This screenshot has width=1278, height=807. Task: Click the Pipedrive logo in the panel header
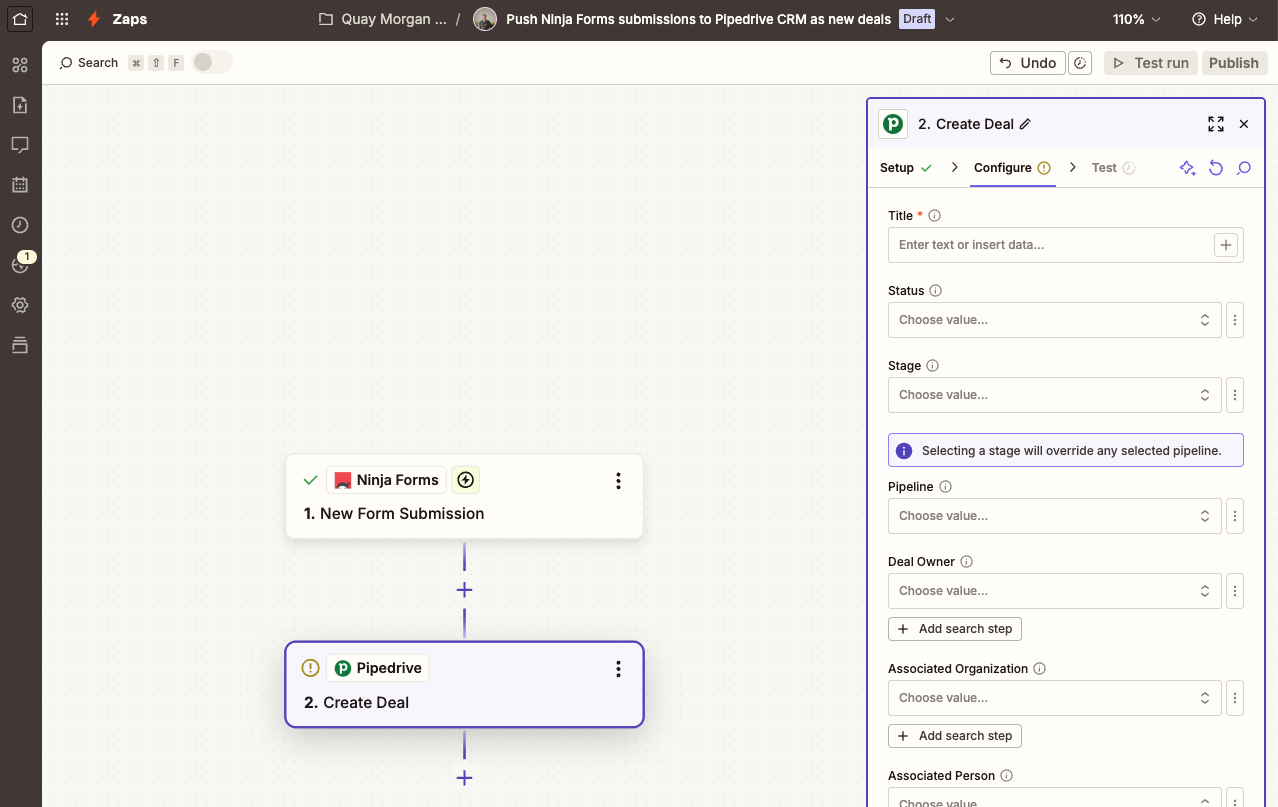pos(893,124)
